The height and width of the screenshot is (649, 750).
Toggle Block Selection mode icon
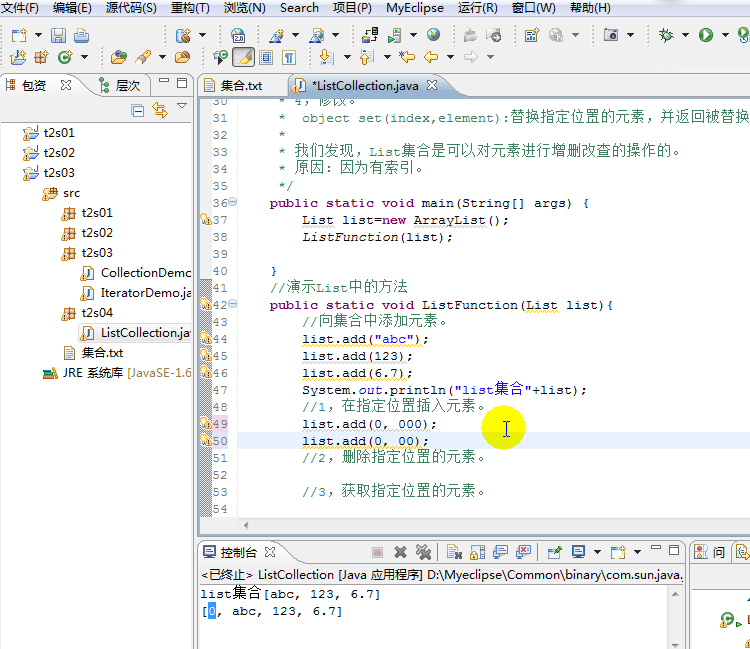click(266, 57)
